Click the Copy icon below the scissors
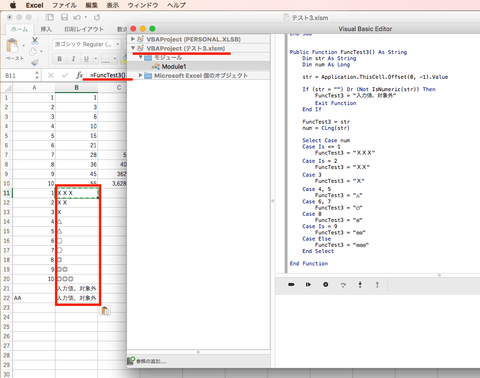The width and height of the screenshot is (480, 378). click(x=33, y=51)
